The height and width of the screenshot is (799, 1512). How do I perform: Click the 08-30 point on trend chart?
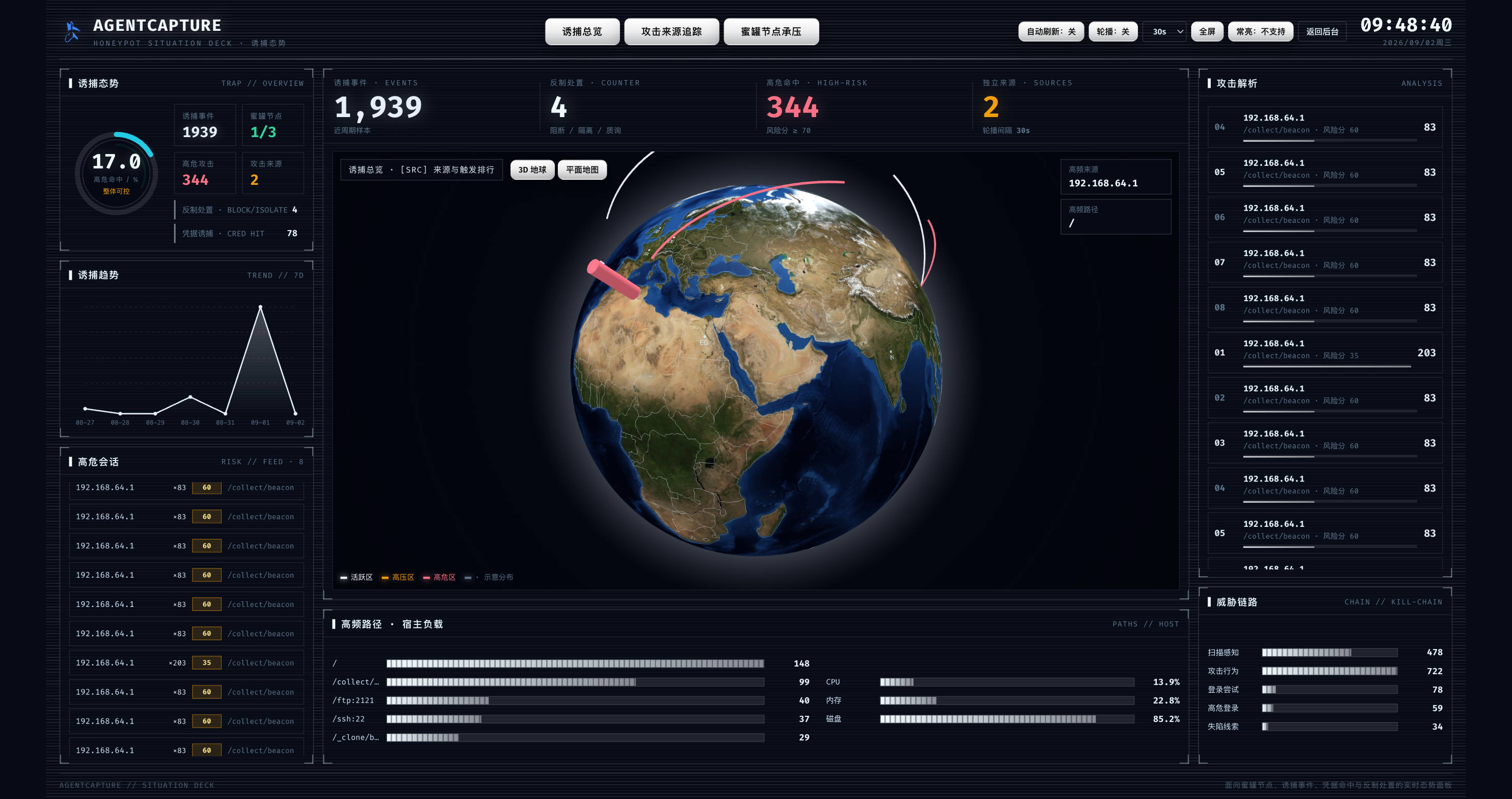tap(190, 397)
